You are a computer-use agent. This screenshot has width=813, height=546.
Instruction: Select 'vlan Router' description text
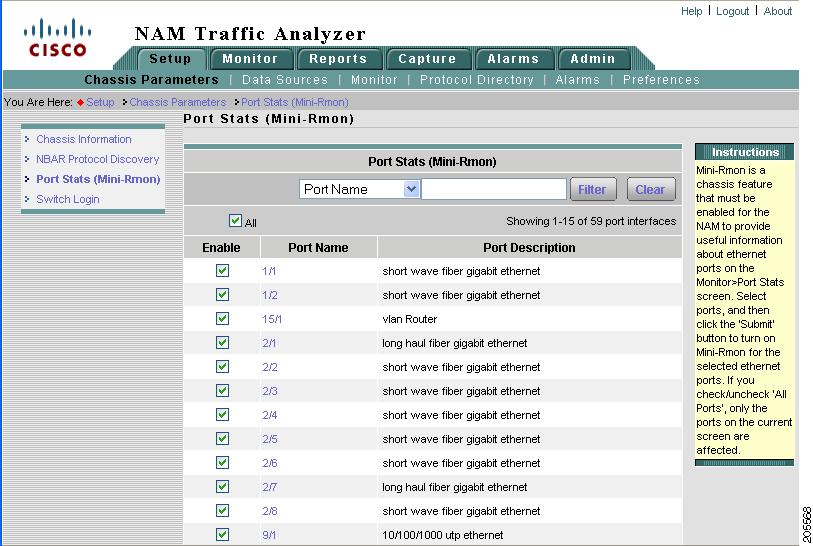click(410, 319)
